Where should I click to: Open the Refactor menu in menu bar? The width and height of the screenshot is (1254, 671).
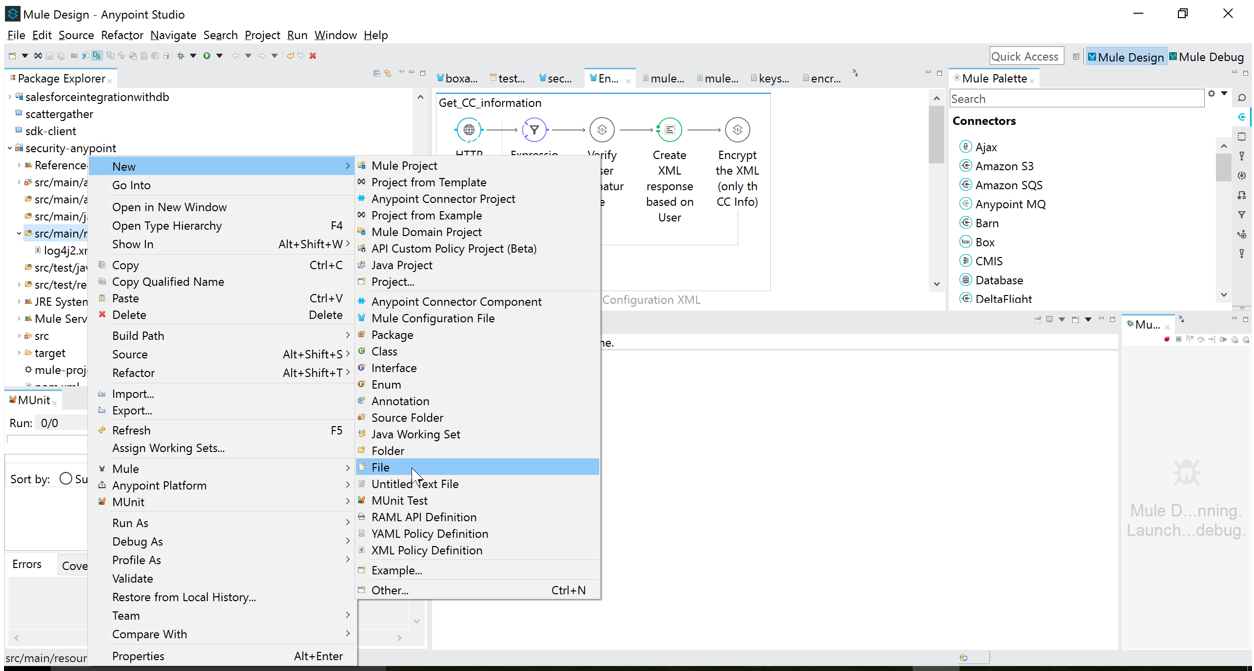pyautogui.click(x=122, y=35)
